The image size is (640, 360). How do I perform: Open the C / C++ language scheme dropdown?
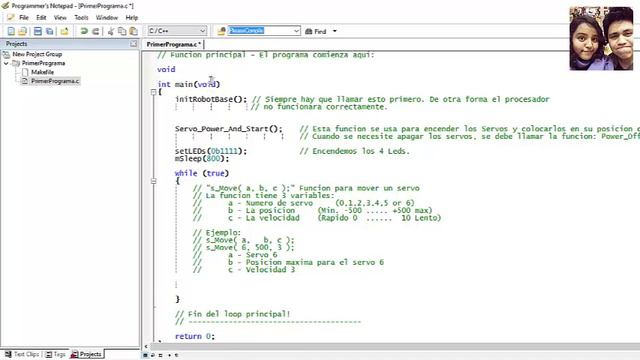coord(177,31)
